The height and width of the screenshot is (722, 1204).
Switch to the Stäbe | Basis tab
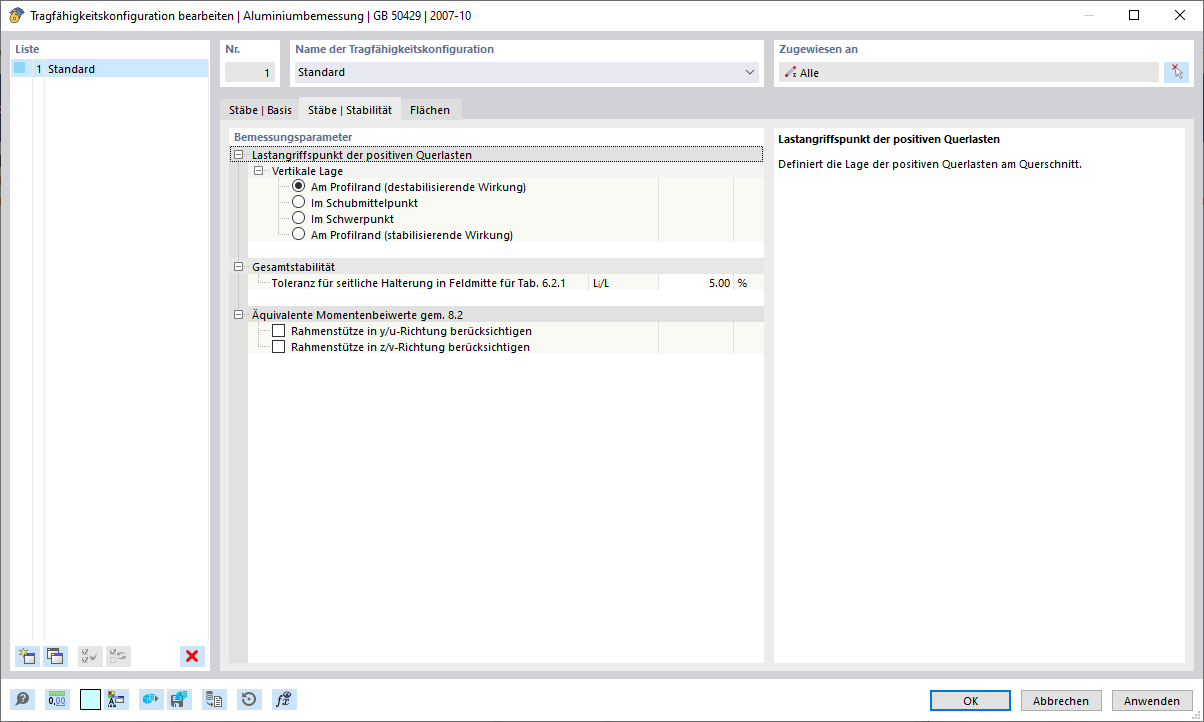[260, 110]
